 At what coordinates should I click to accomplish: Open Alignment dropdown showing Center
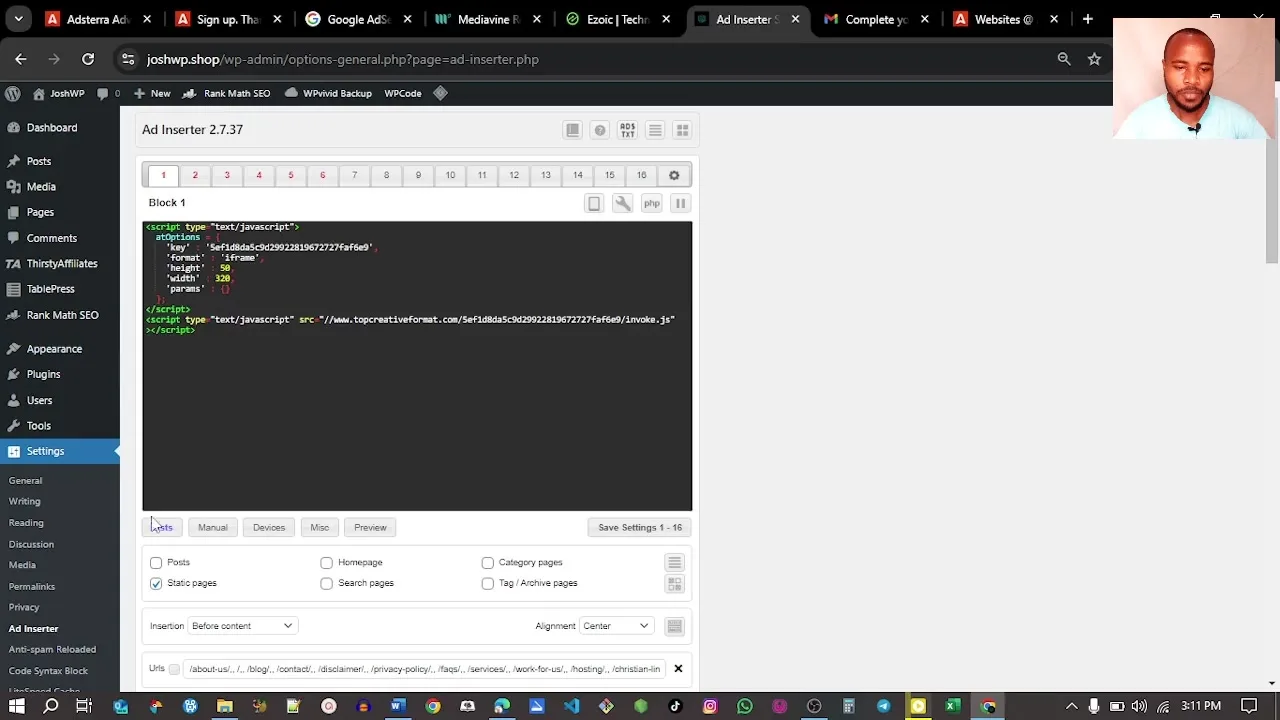point(616,626)
